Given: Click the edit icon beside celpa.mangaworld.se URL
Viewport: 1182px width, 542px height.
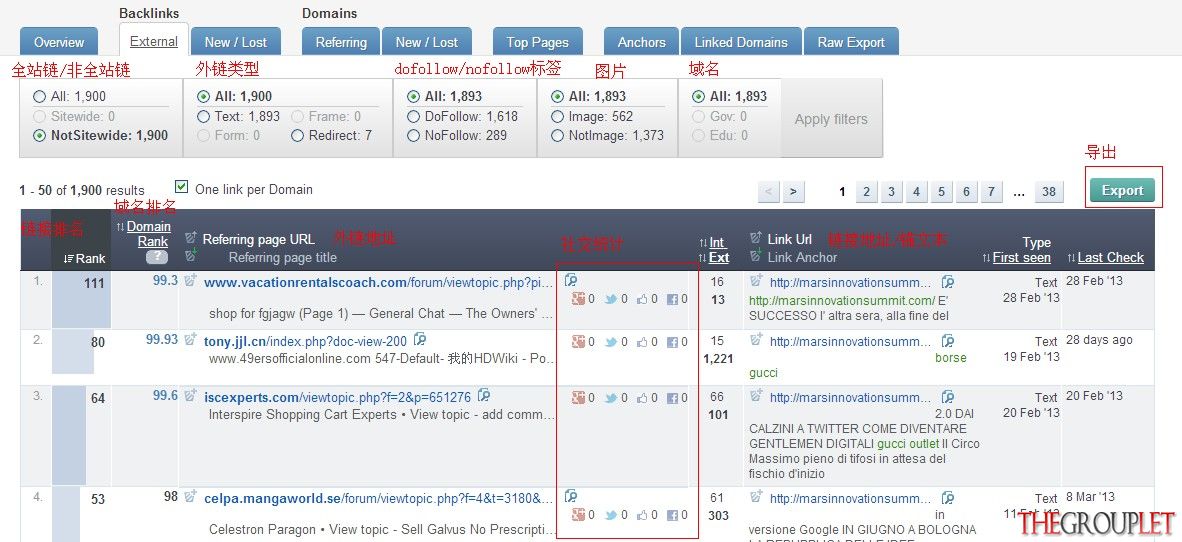Looking at the screenshot, I should [191, 496].
